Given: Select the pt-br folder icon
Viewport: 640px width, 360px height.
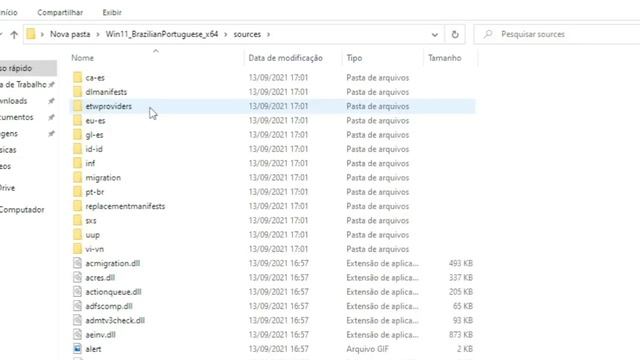Looking at the screenshot, I should point(78,192).
